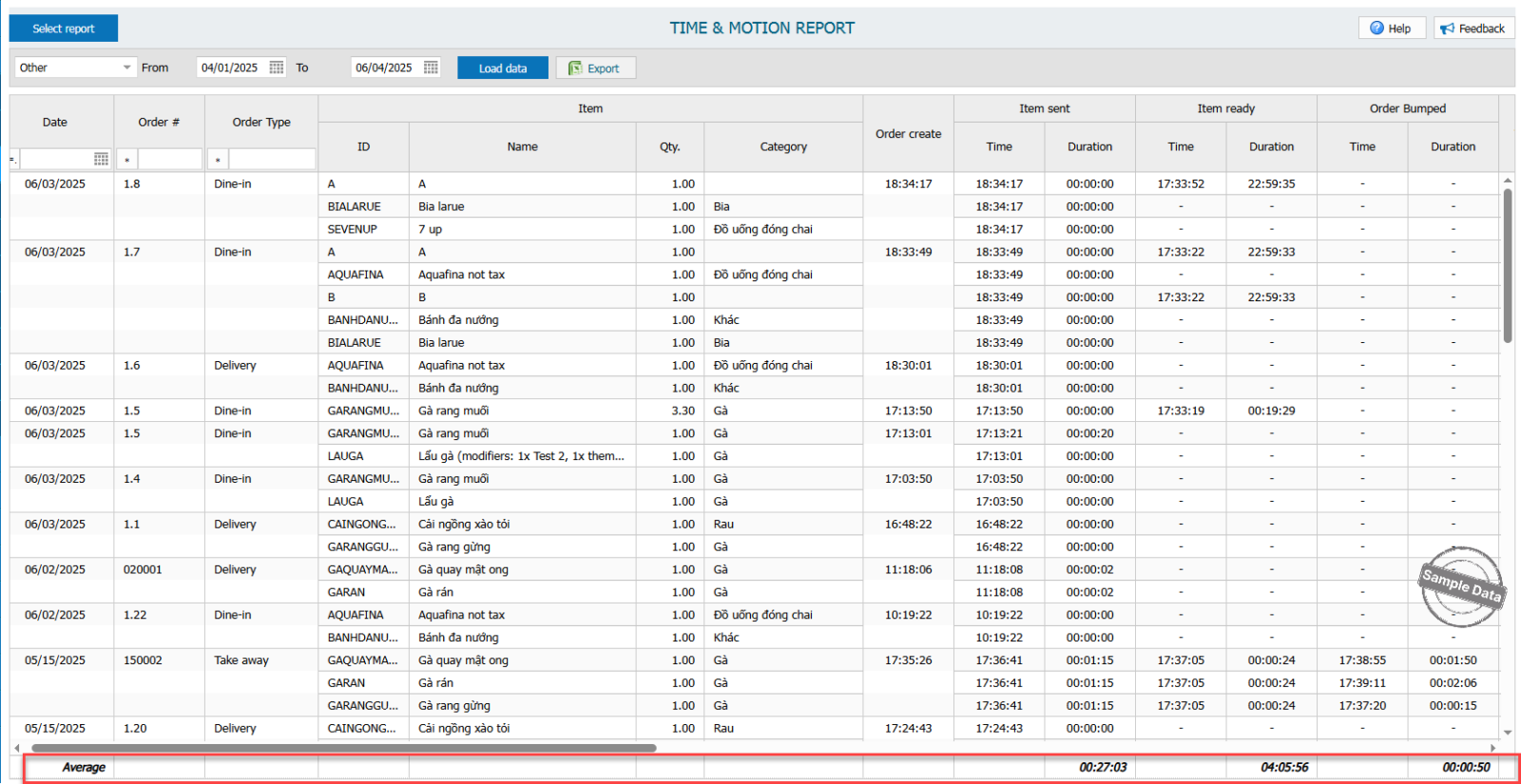Click the Load data button
The height and width of the screenshot is (784, 1521).
(502, 68)
